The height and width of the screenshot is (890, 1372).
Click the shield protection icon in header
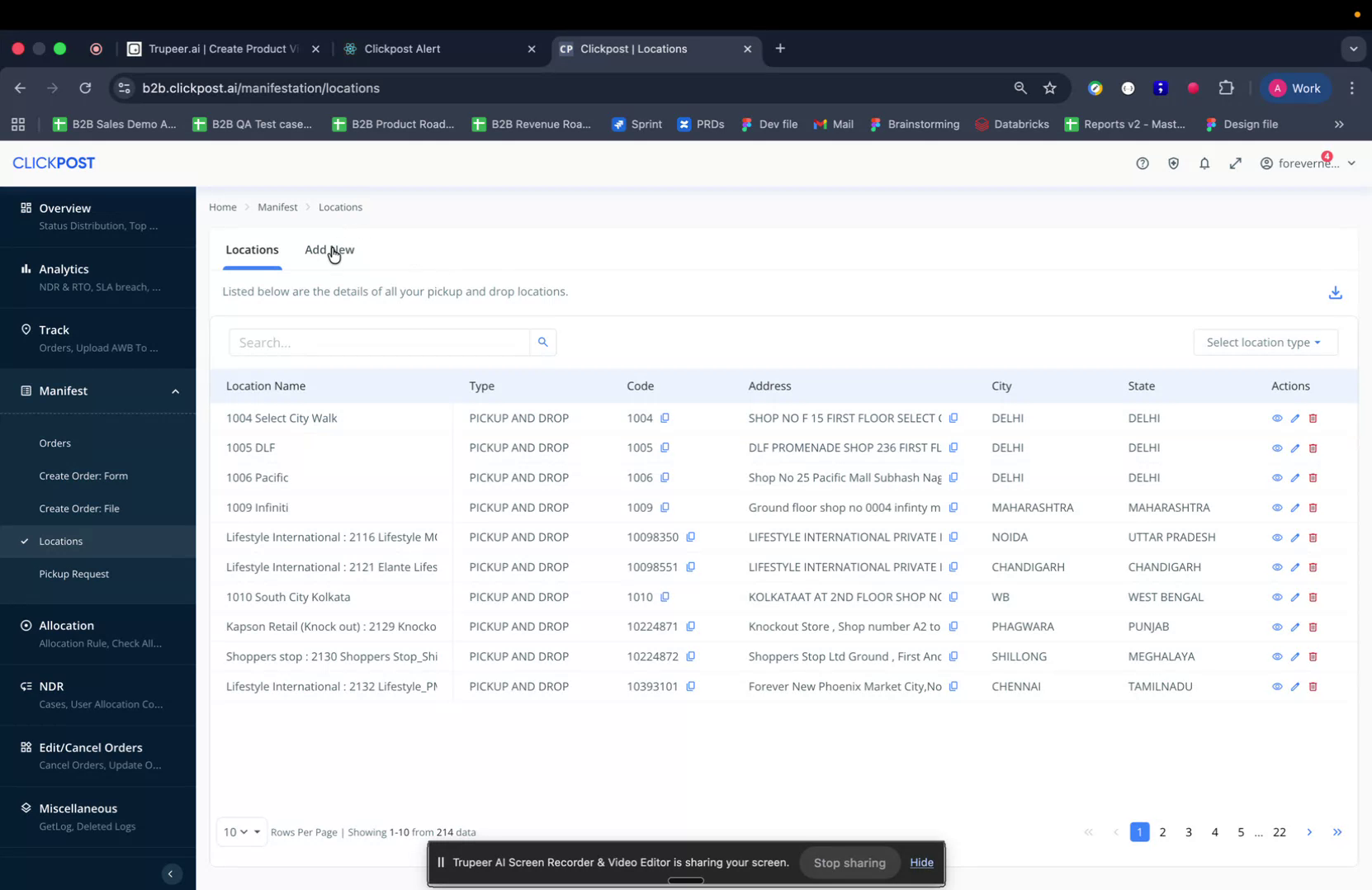pyautogui.click(x=1173, y=163)
